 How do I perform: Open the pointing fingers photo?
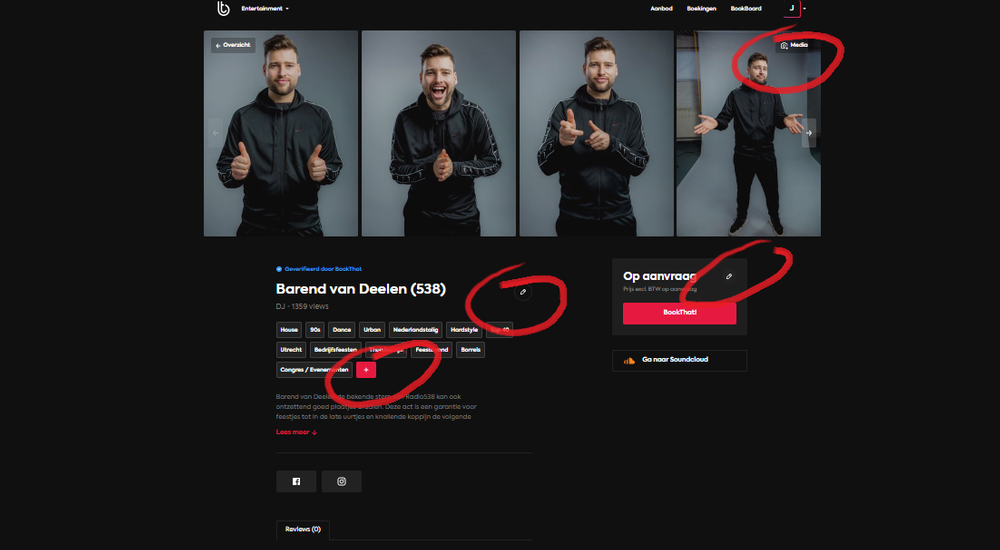[596, 133]
